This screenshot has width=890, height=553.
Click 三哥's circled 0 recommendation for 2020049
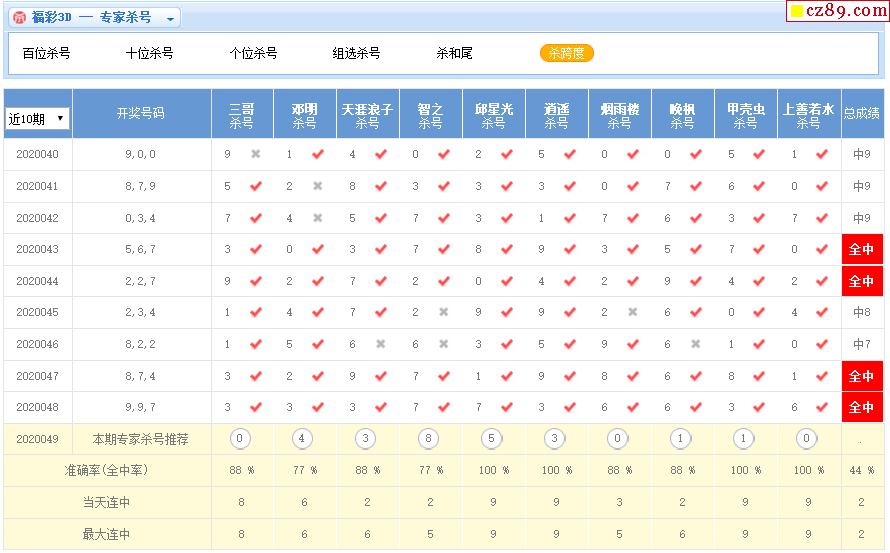click(x=241, y=438)
